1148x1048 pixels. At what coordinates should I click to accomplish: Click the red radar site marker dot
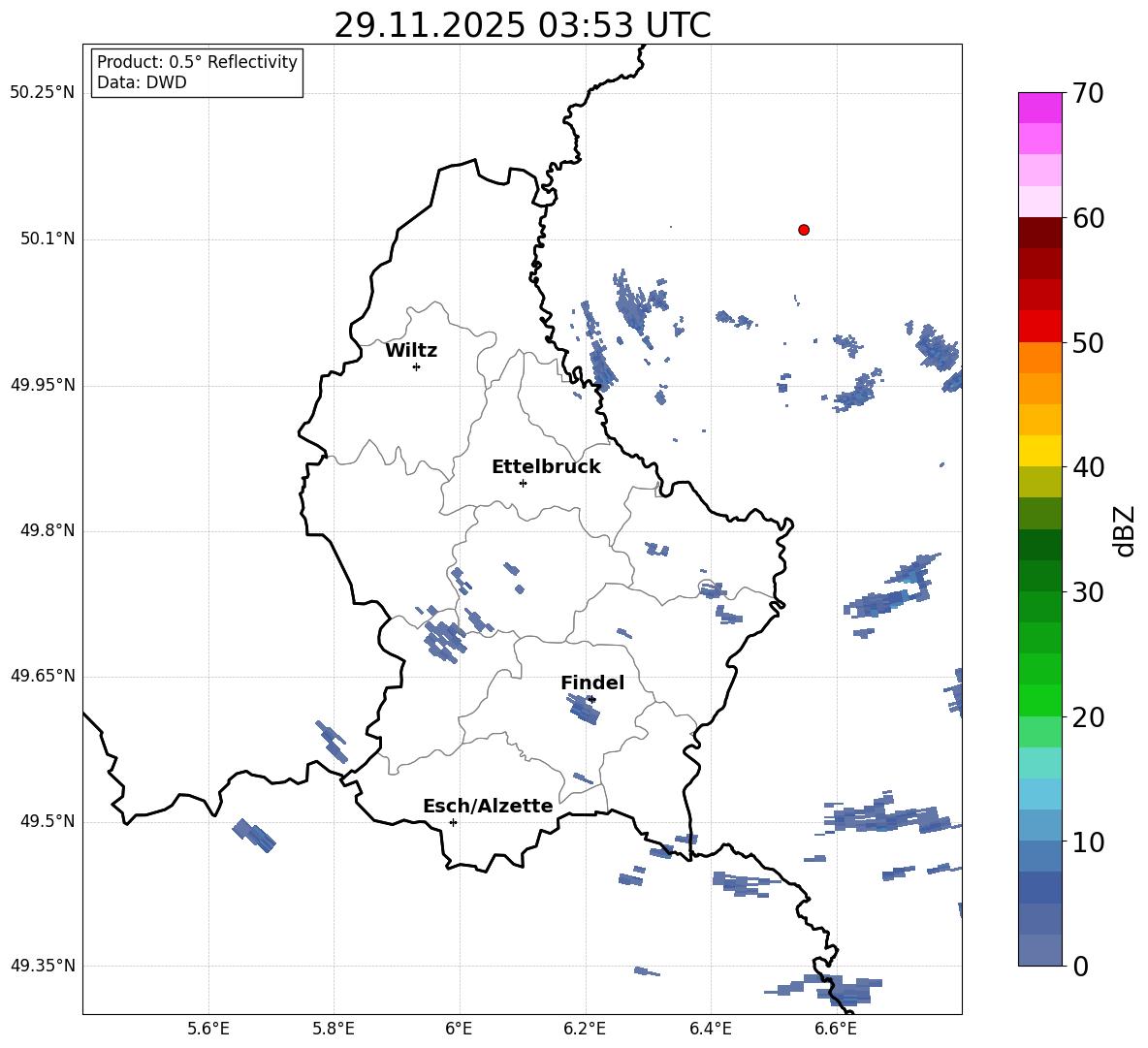click(x=803, y=230)
